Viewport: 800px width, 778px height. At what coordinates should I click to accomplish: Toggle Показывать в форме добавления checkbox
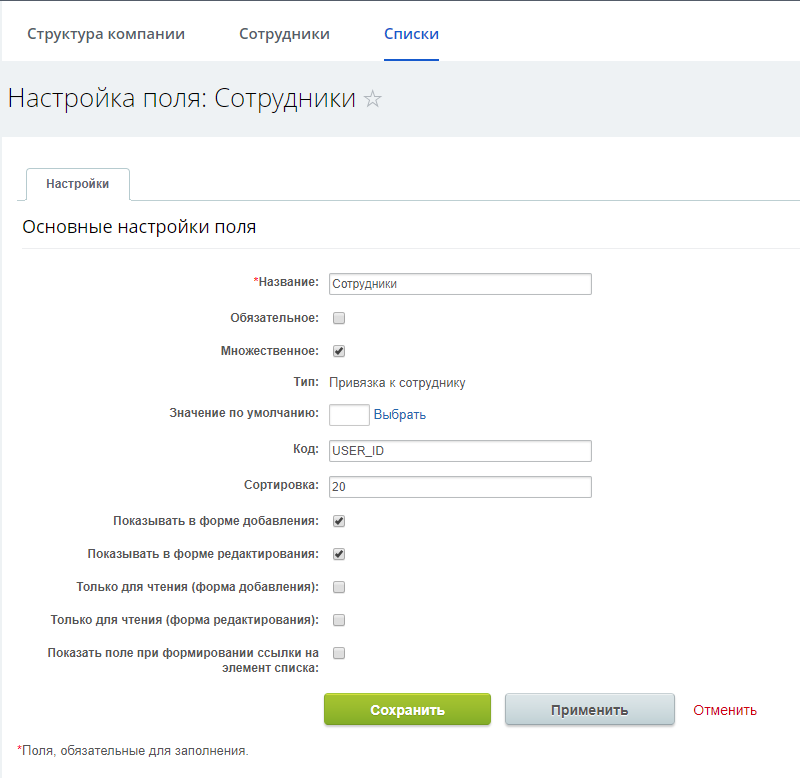tap(339, 521)
